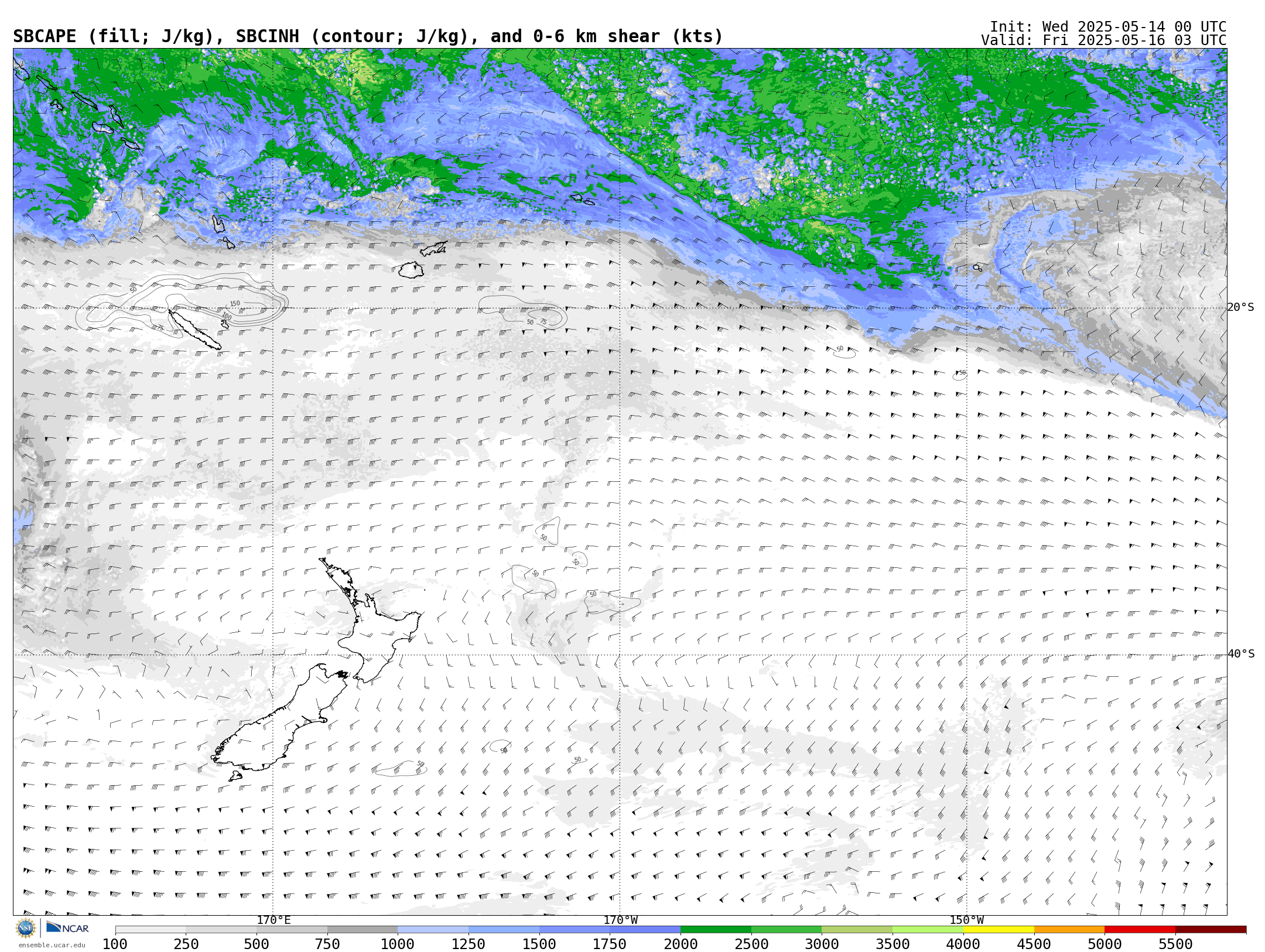Click the '2000' colorbar label
The width and height of the screenshot is (1265, 952).
(681, 944)
